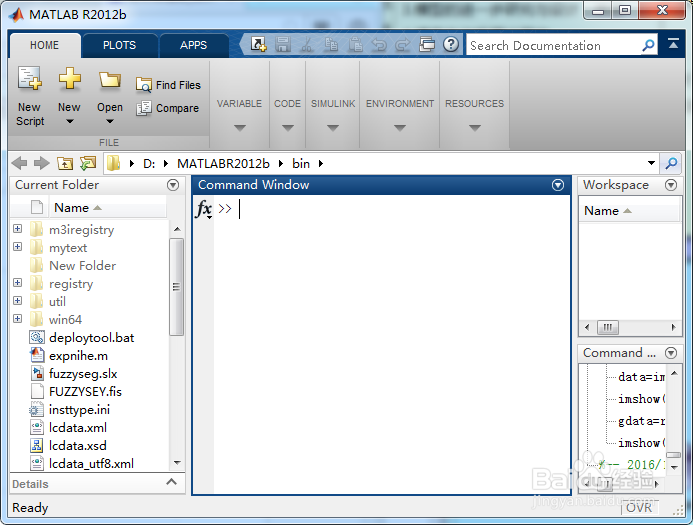Select expnihe.m file

[78, 356]
